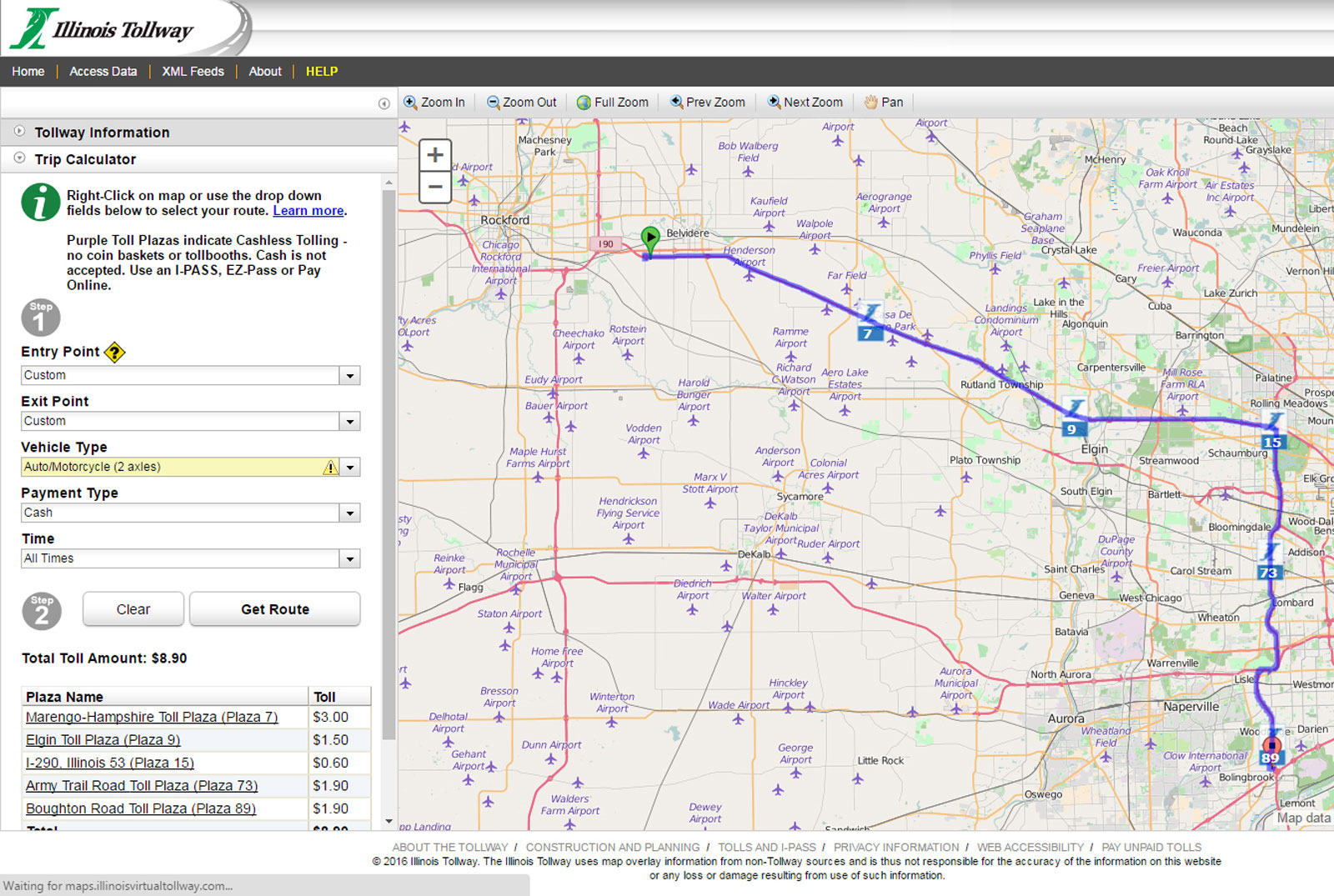Click the side panel scrollbar thumb
This screenshot has height=896, width=1334.
(x=389, y=465)
